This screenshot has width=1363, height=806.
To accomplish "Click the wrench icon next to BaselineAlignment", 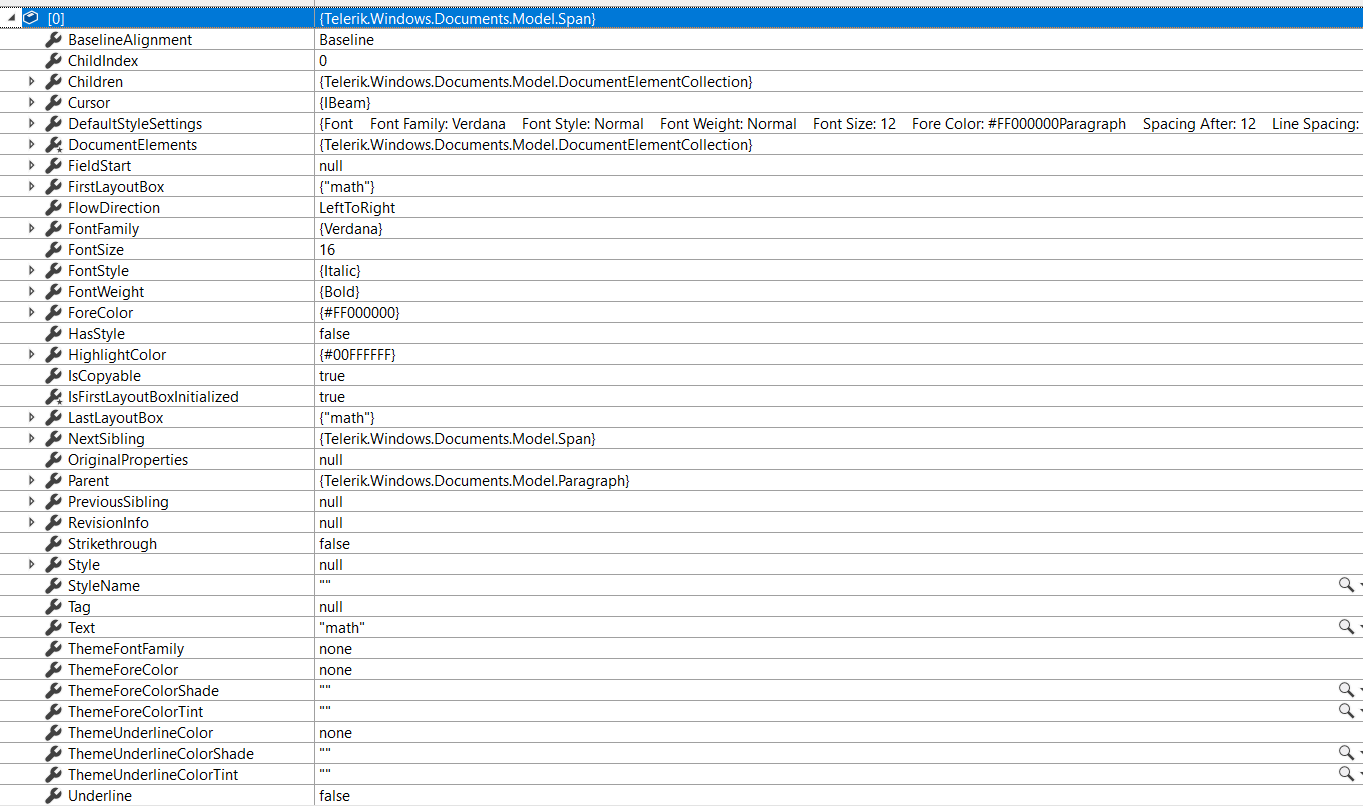I will coord(54,40).
